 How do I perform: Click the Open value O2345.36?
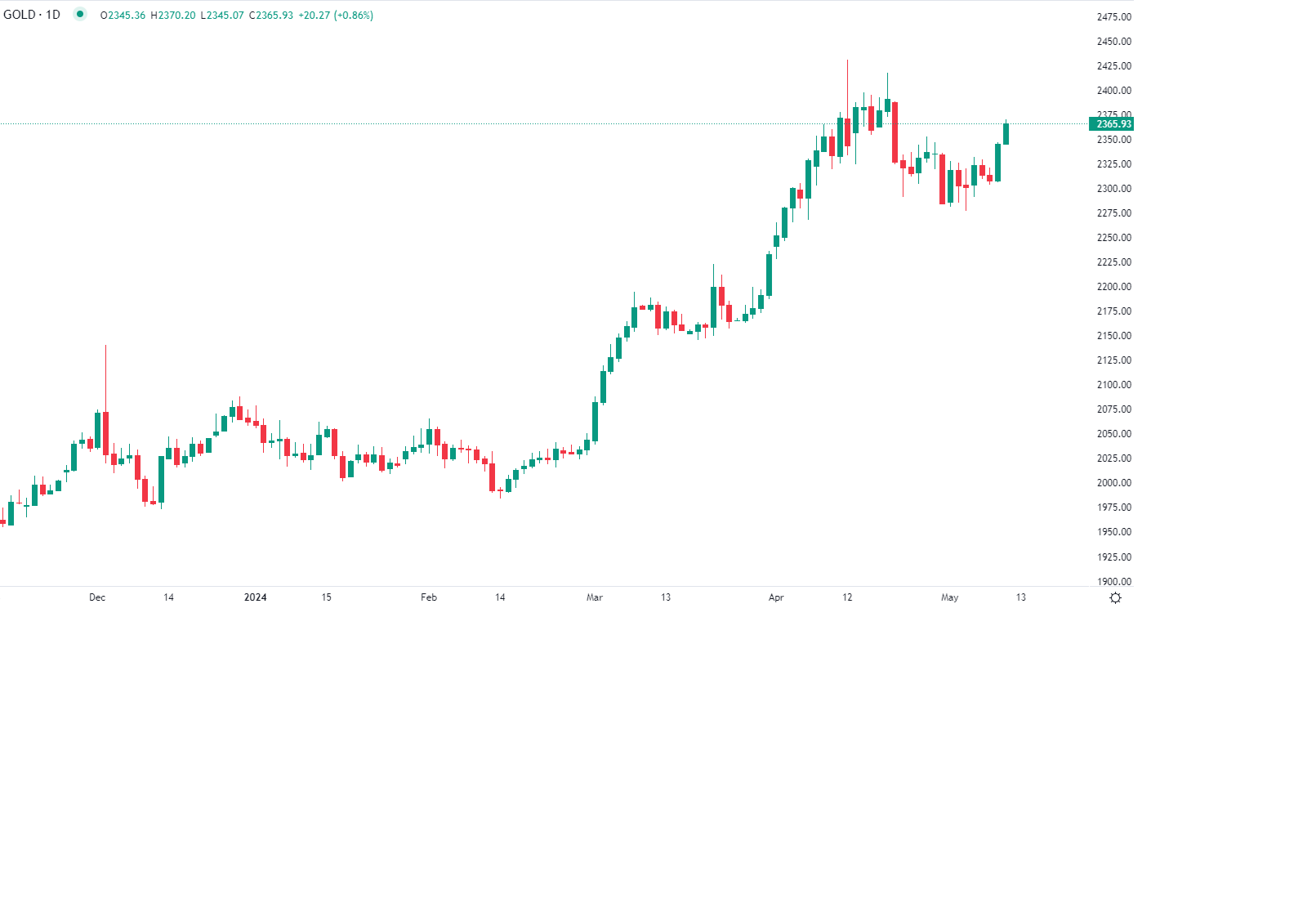(x=123, y=16)
